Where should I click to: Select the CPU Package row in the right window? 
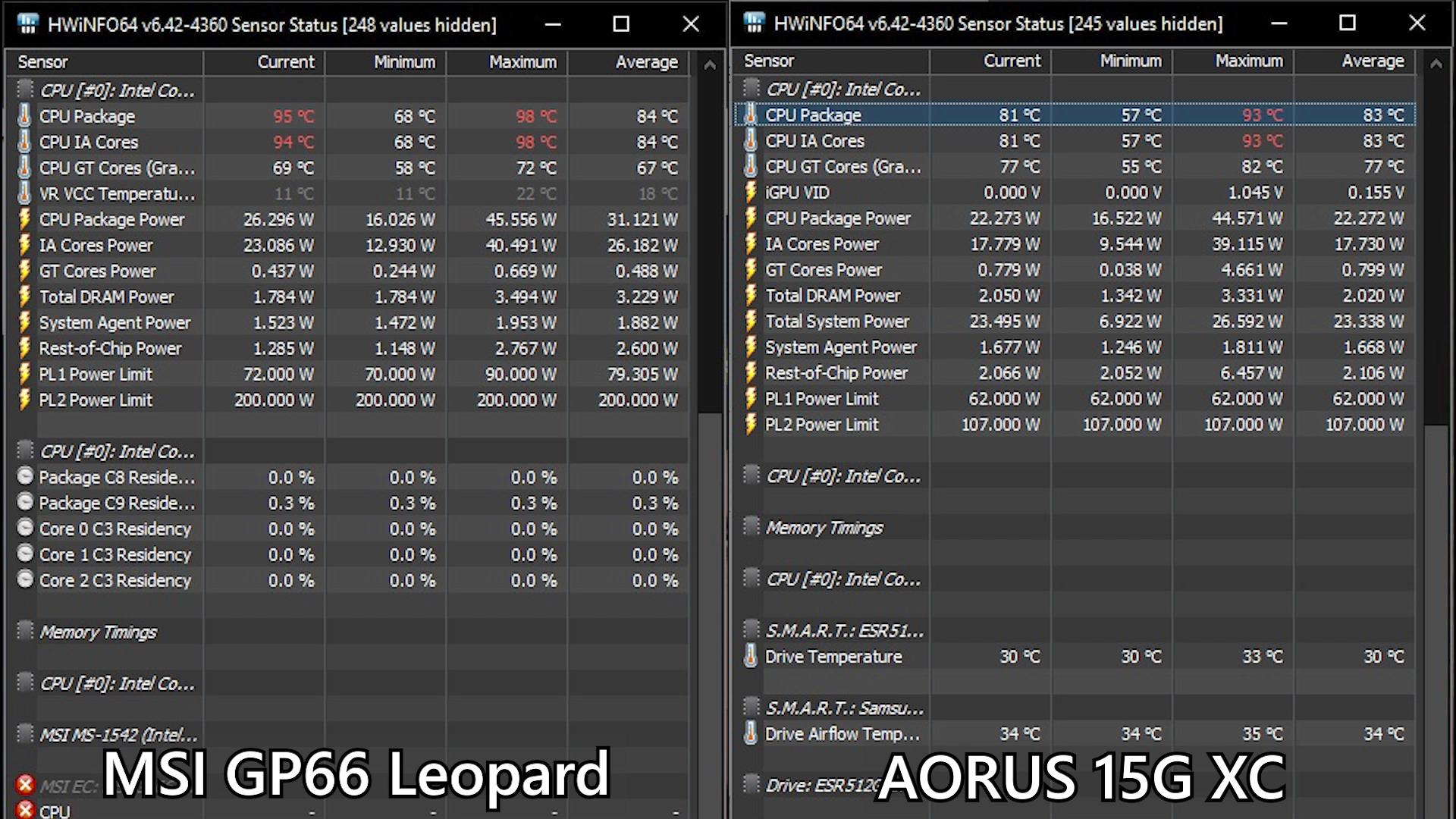point(1075,115)
